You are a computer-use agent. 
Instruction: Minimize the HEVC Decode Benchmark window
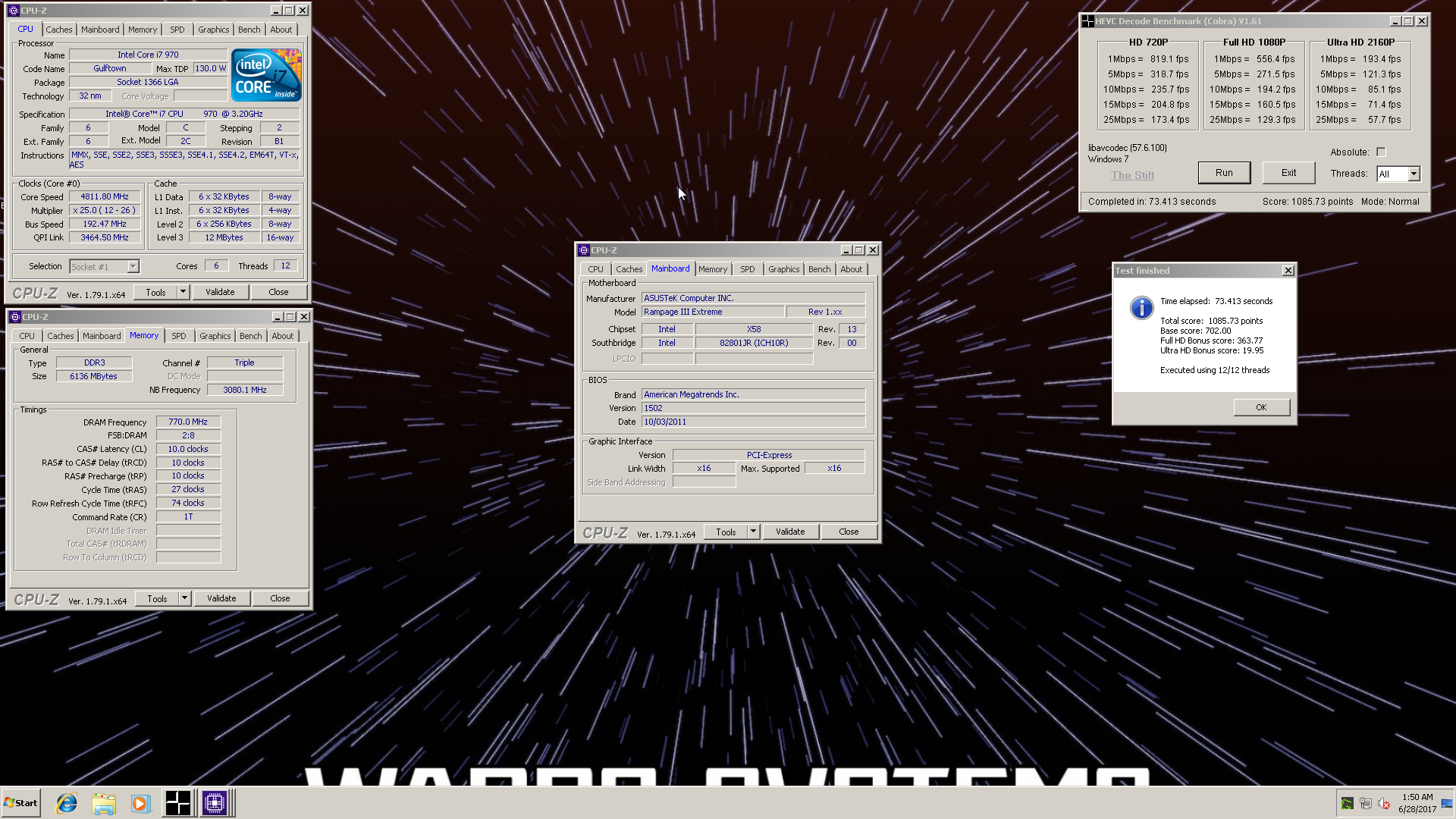pyautogui.click(x=1395, y=21)
